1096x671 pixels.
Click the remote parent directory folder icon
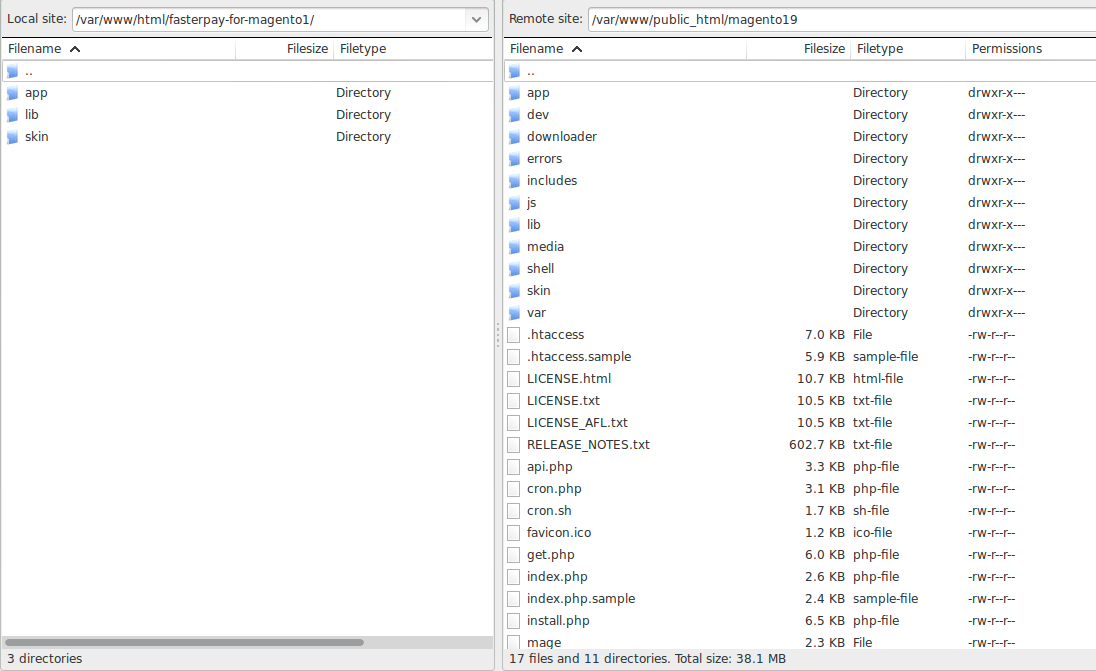click(514, 71)
